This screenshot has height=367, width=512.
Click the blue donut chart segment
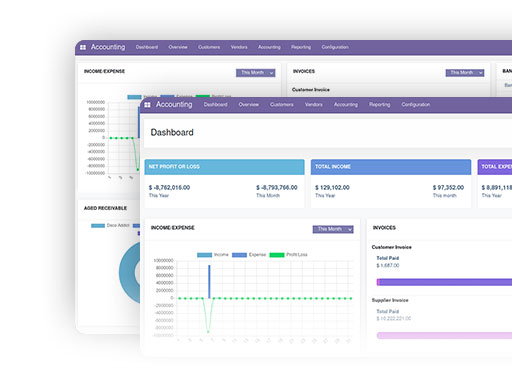[x=128, y=273]
